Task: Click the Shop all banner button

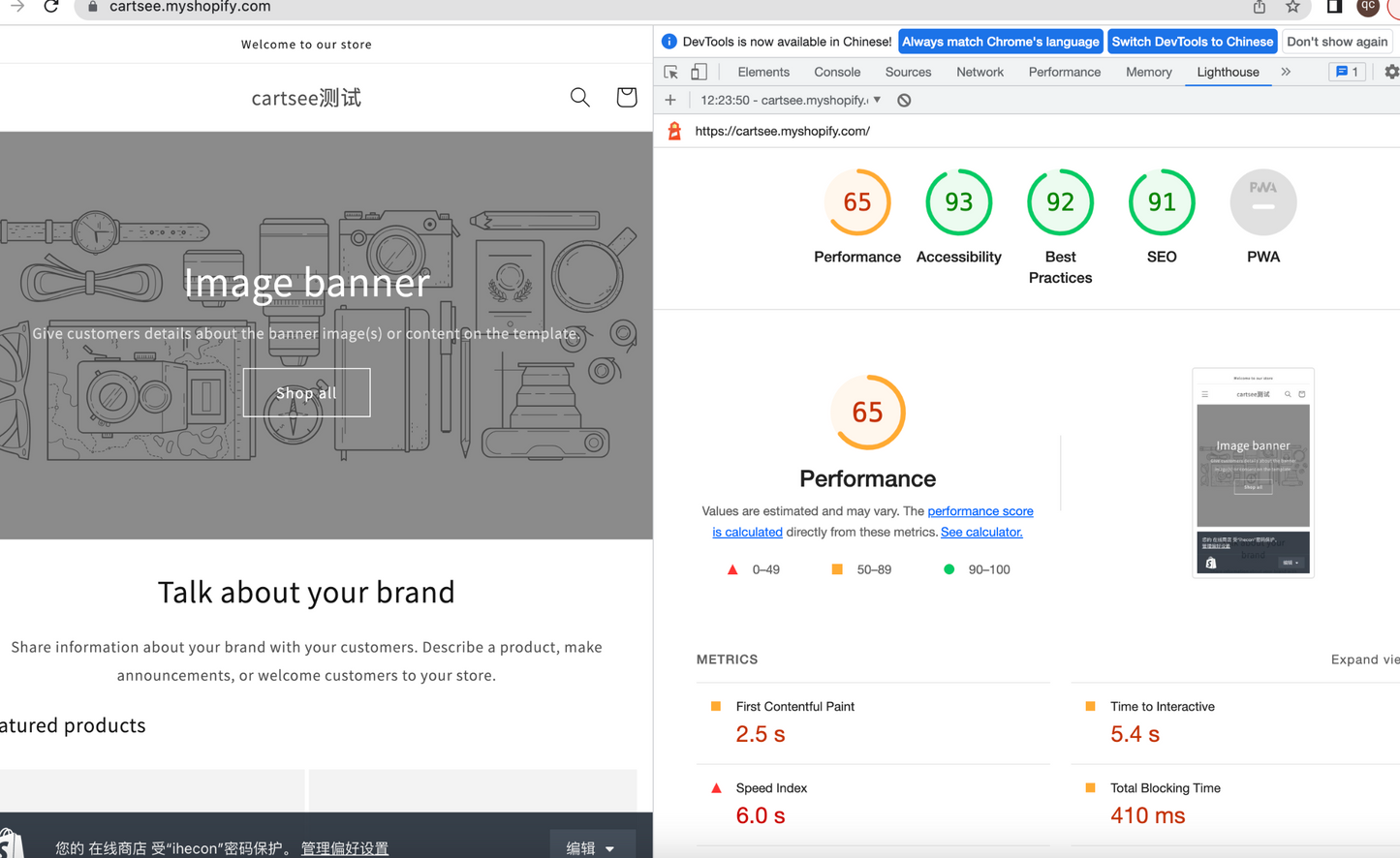Action: point(306,392)
